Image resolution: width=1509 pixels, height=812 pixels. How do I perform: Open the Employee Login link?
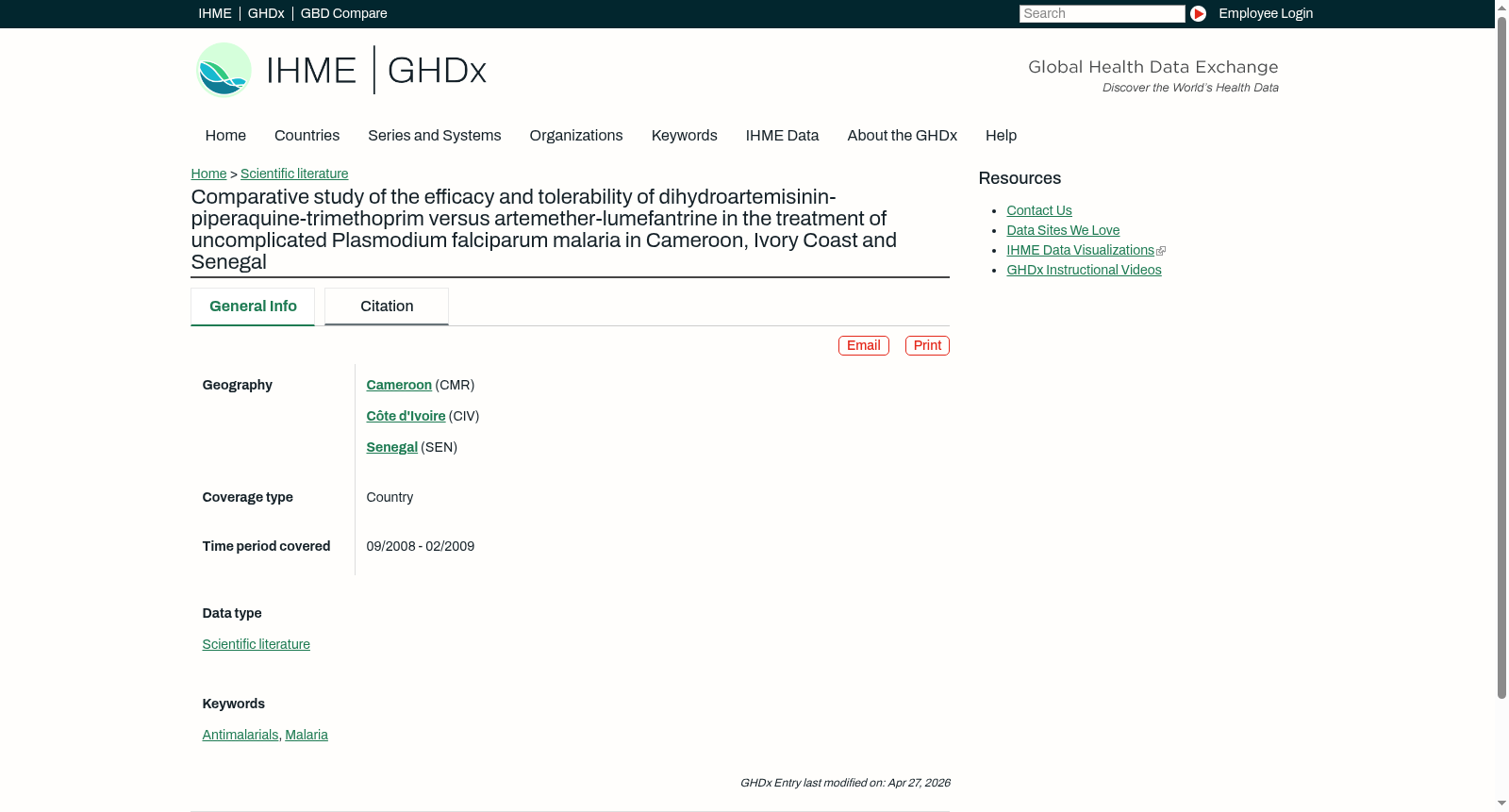[1266, 13]
